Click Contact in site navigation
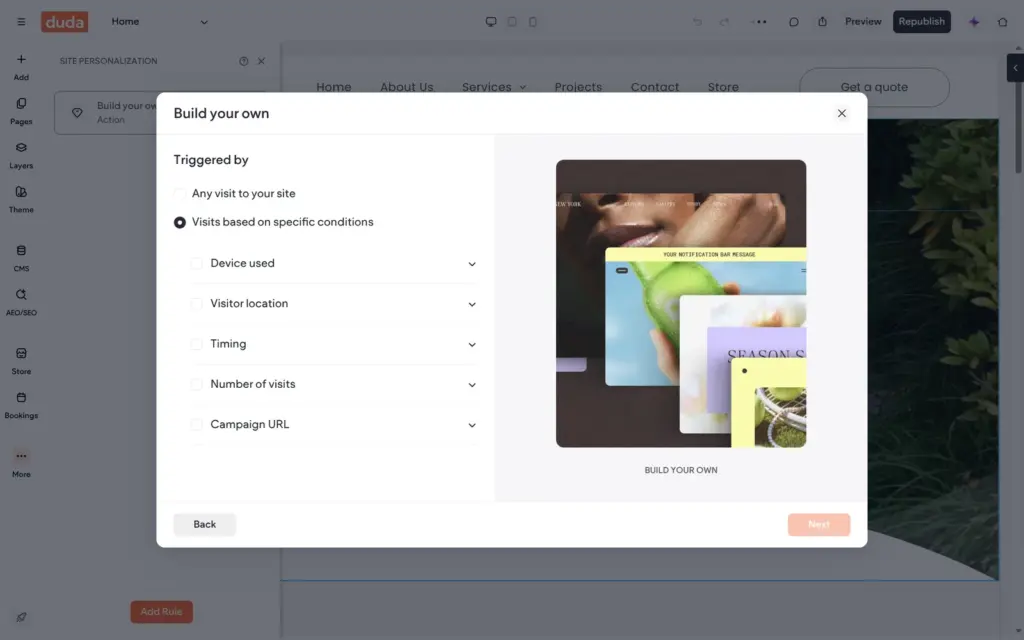Image resolution: width=1024 pixels, height=640 pixels. [x=654, y=87]
